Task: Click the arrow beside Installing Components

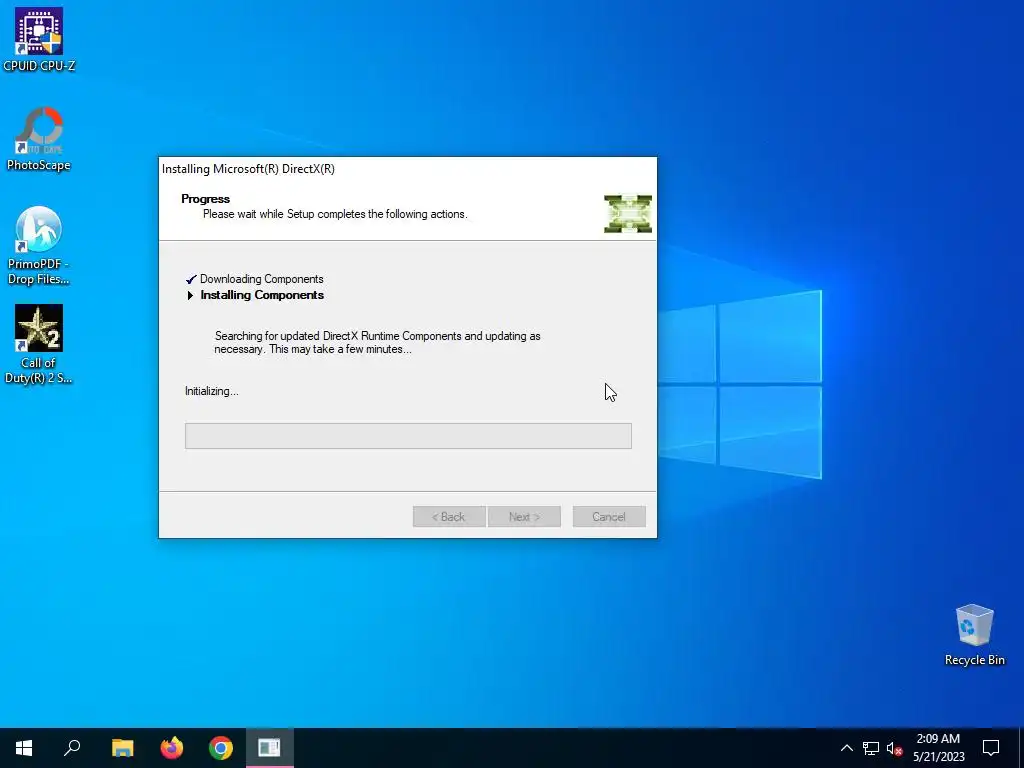Action: pyautogui.click(x=190, y=295)
